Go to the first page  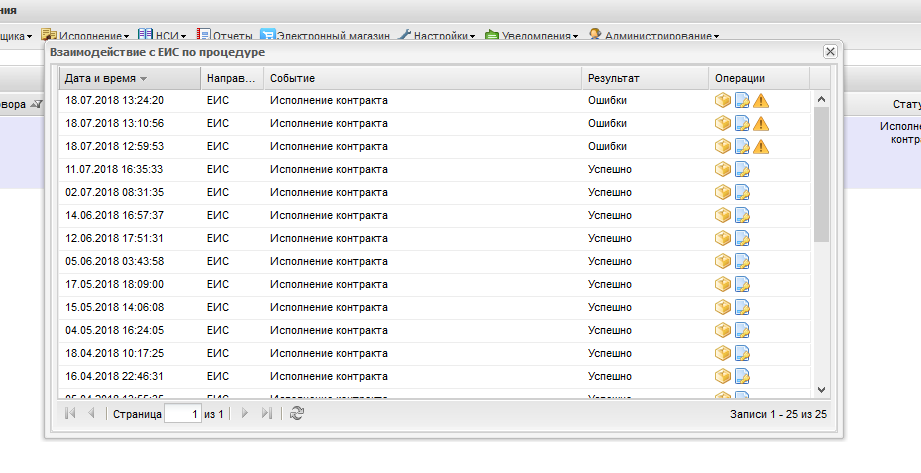(x=70, y=414)
